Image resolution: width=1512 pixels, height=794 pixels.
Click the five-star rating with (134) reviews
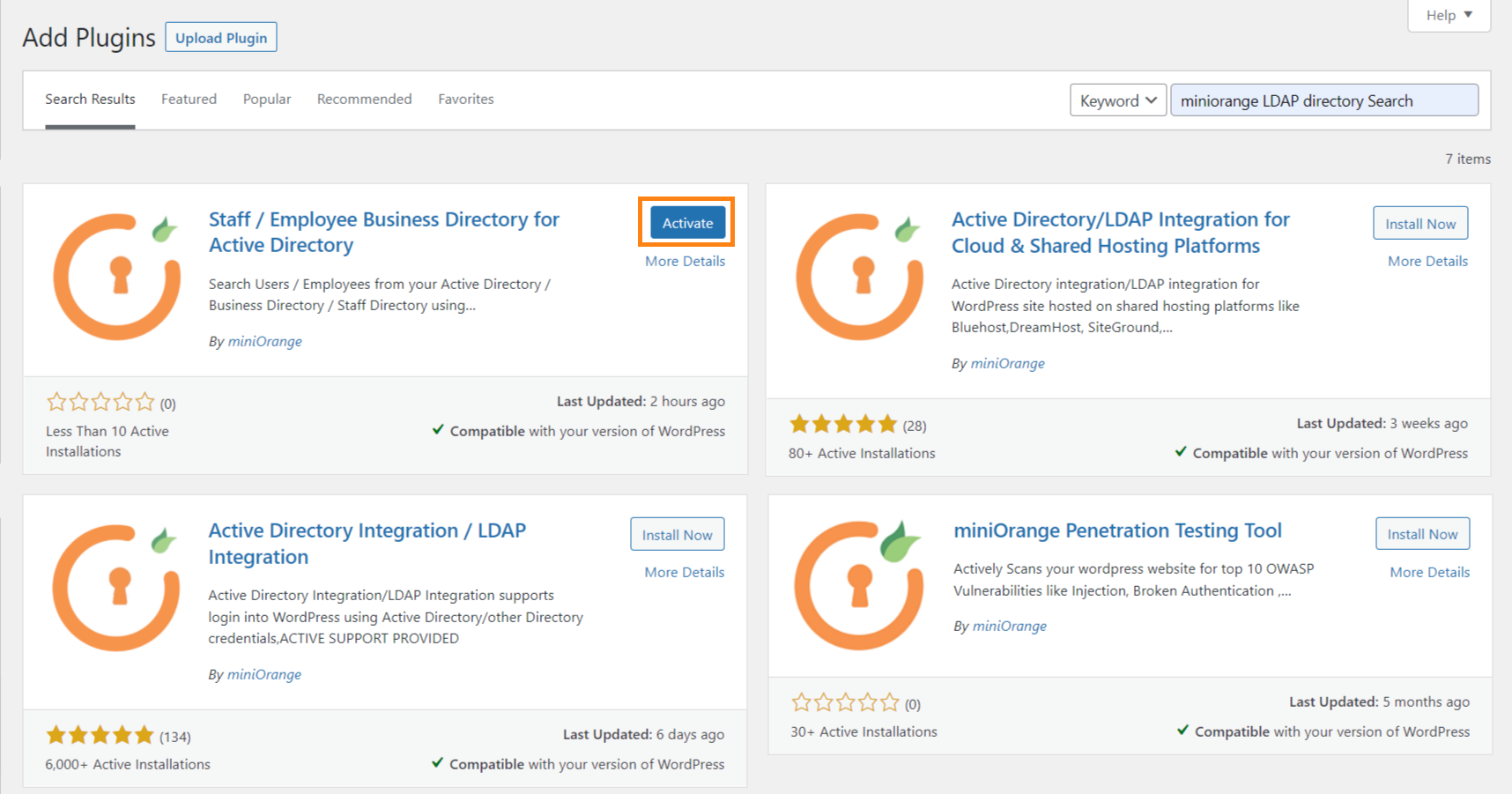pos(118,736)
